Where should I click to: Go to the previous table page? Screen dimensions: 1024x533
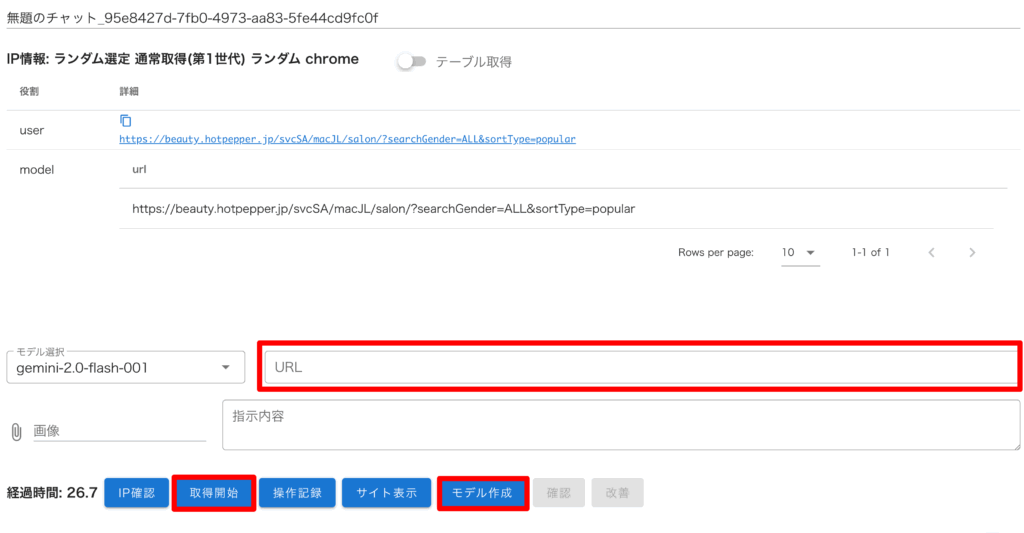(931, 253)
